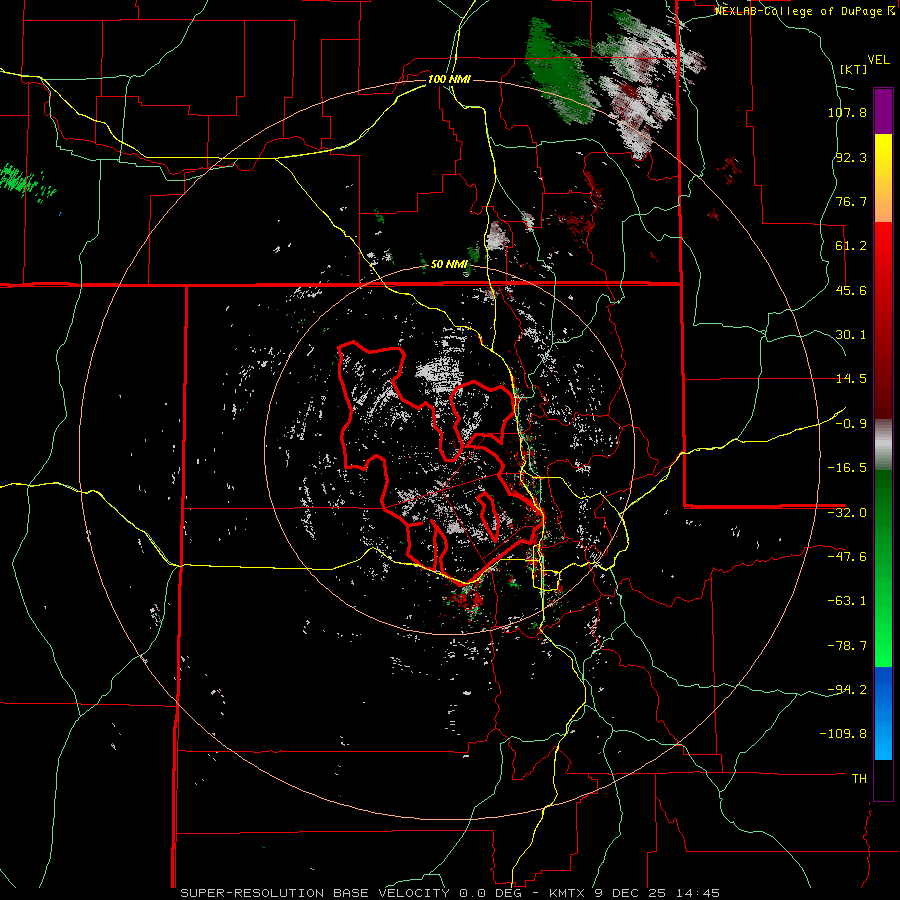This screenshot has width=900, height=900.
Task: Click the 76.7 legend value
Action: click(x=851, y=201)
